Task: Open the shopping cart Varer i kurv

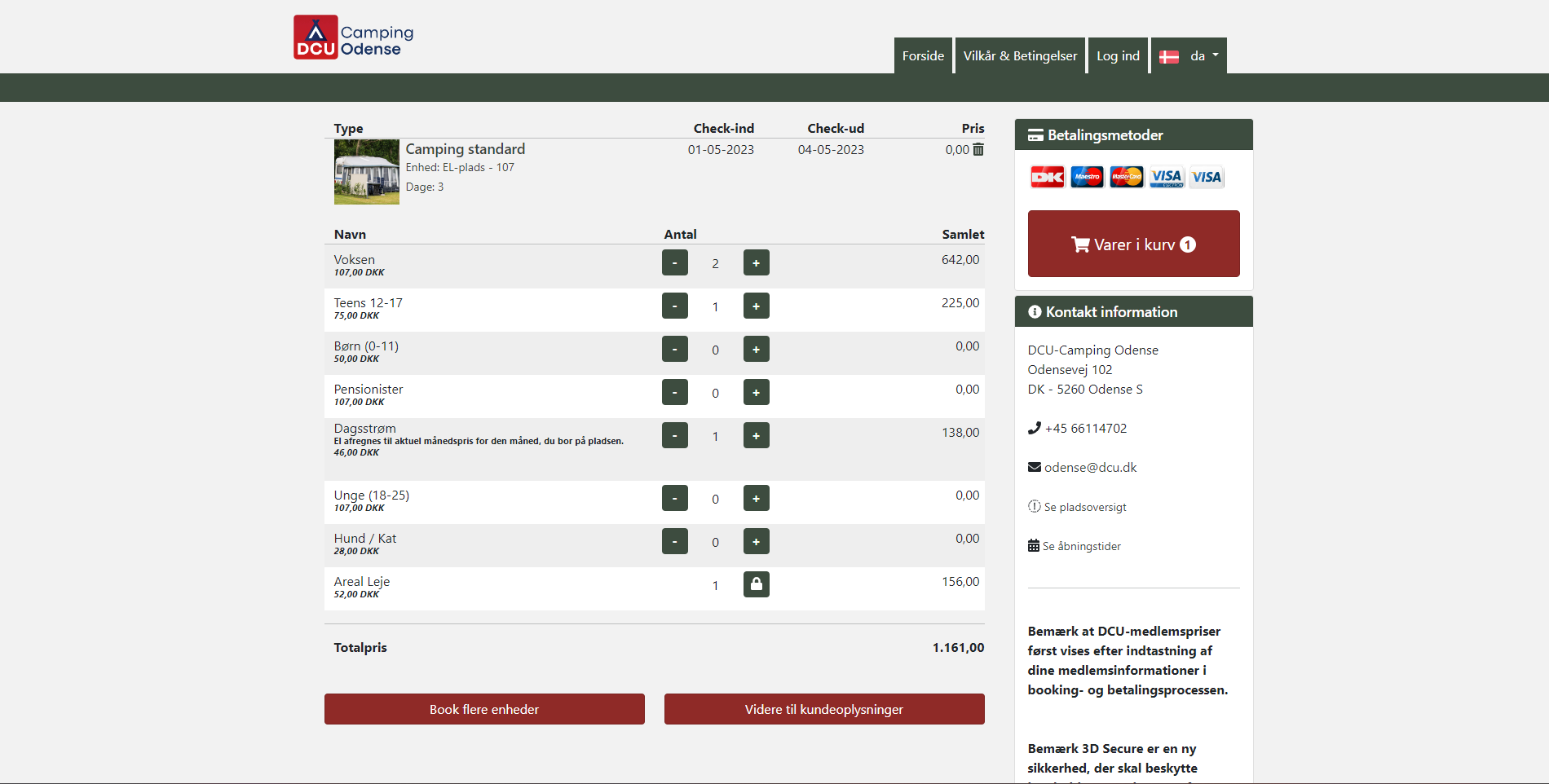Action: (1133, 244)
